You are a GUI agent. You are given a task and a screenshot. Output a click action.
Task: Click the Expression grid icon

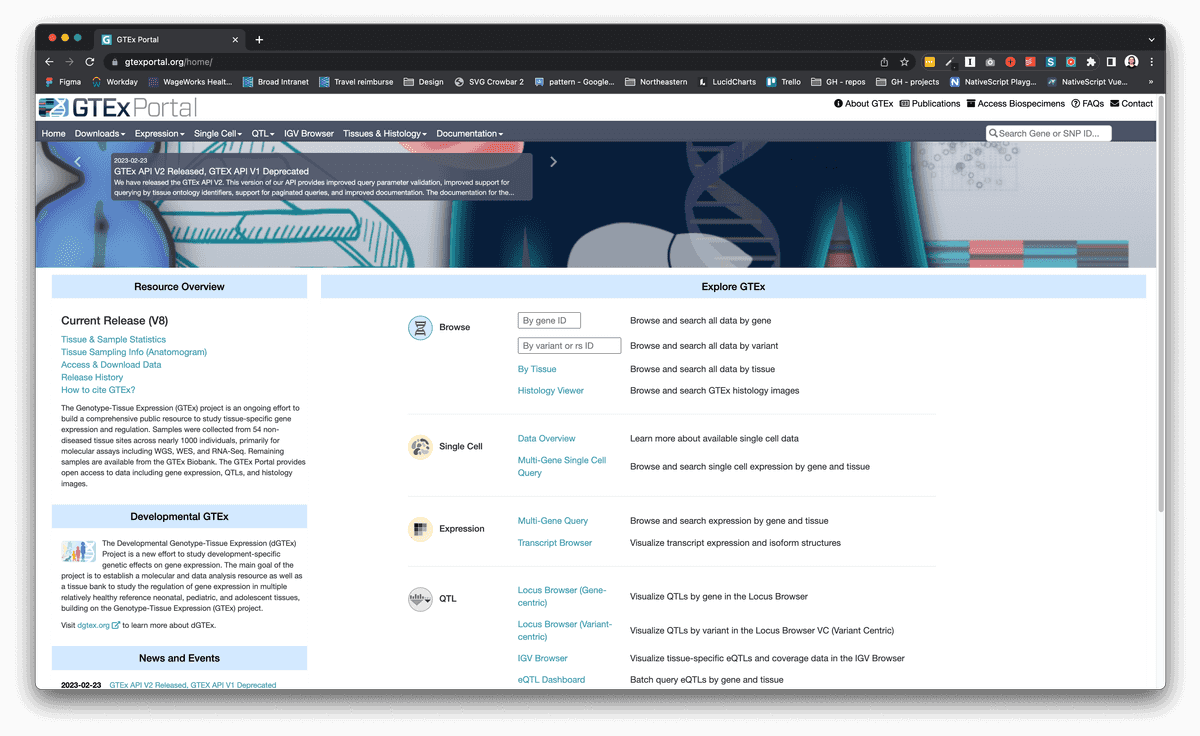pos(420,528)
